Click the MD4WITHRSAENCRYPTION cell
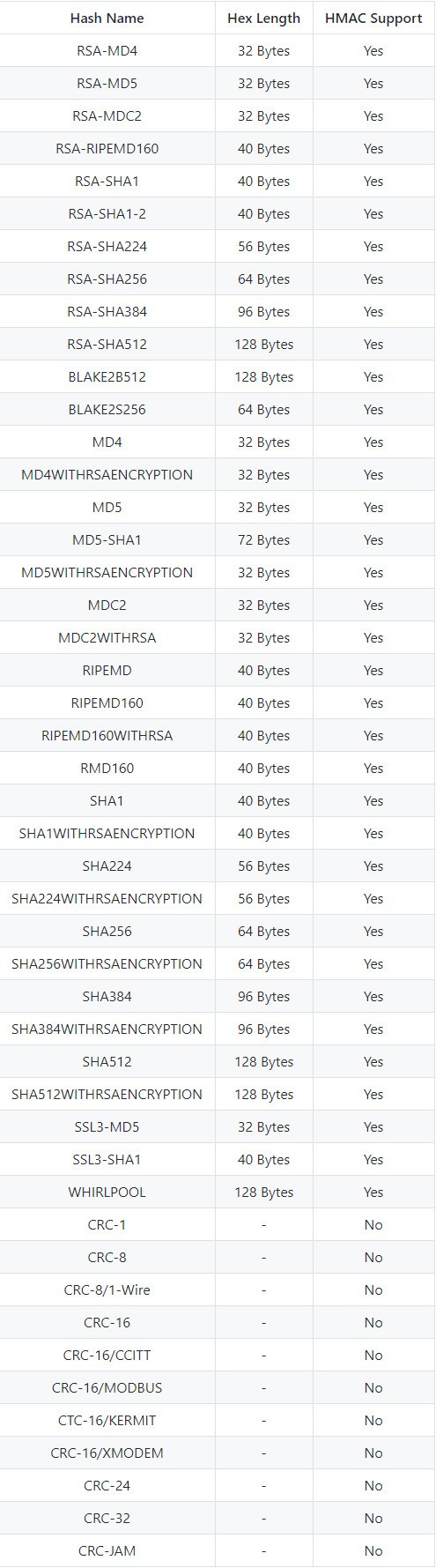Image resolution: width=436 pixels, height=1568 pixels. [107, 474]
